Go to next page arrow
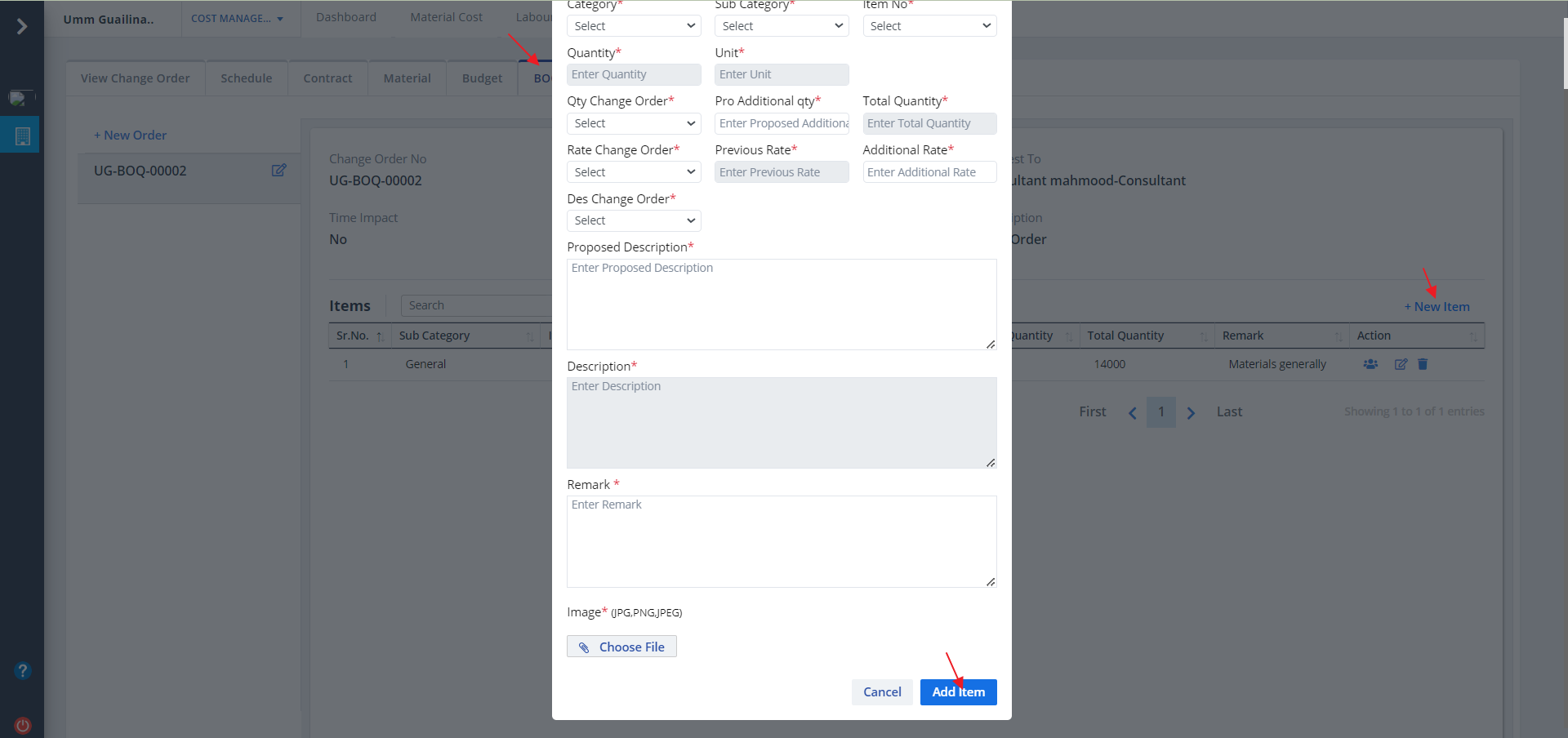 pos(1191,412)
